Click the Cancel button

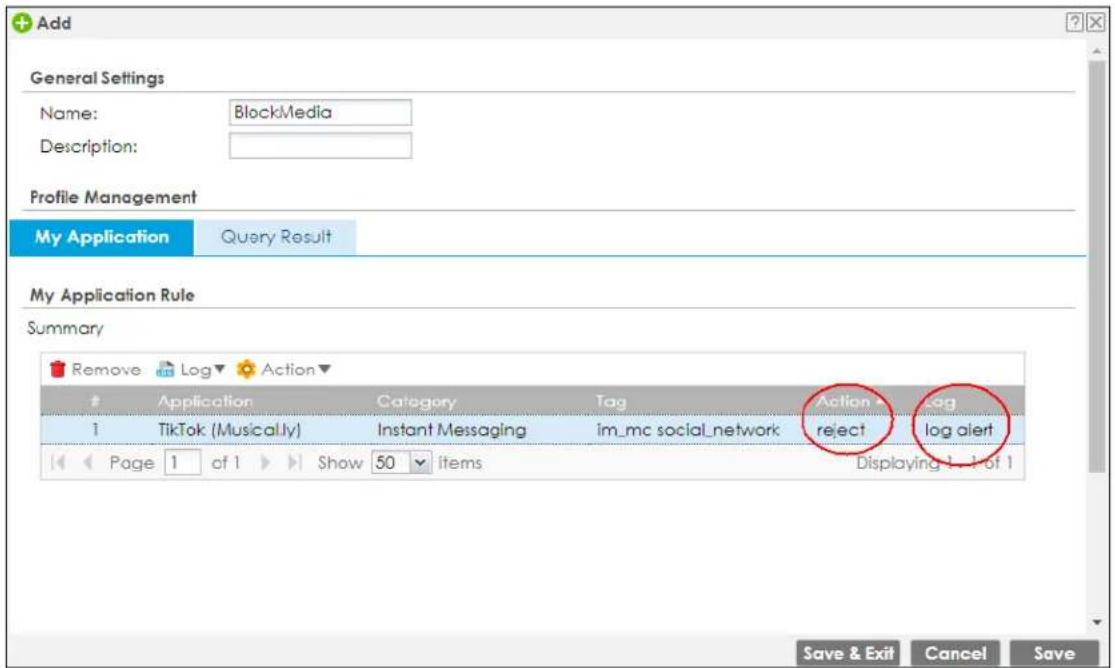(x=955, y=653)
